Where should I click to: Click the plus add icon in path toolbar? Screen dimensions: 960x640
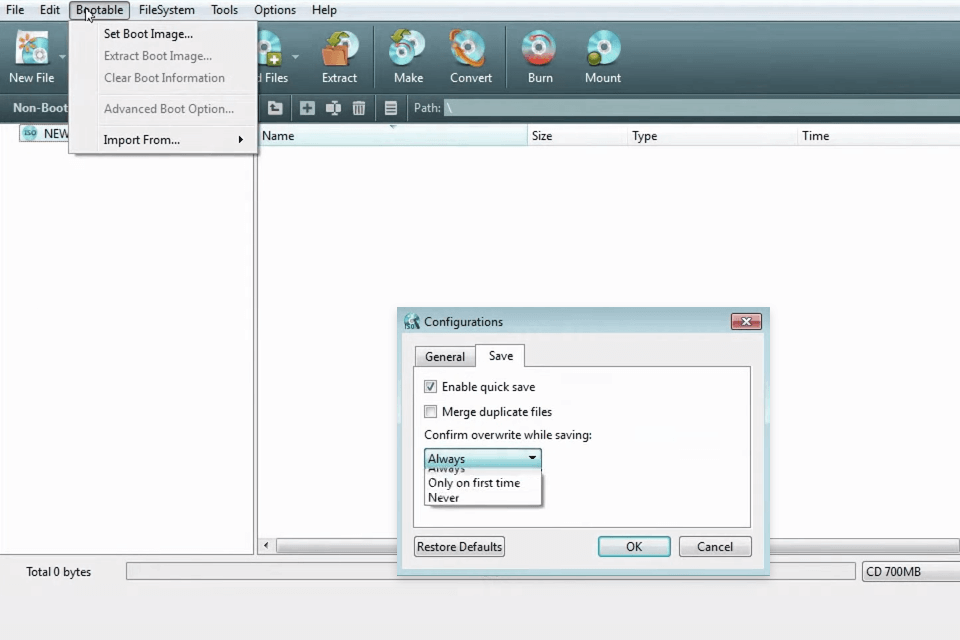(x=307, y=108)
